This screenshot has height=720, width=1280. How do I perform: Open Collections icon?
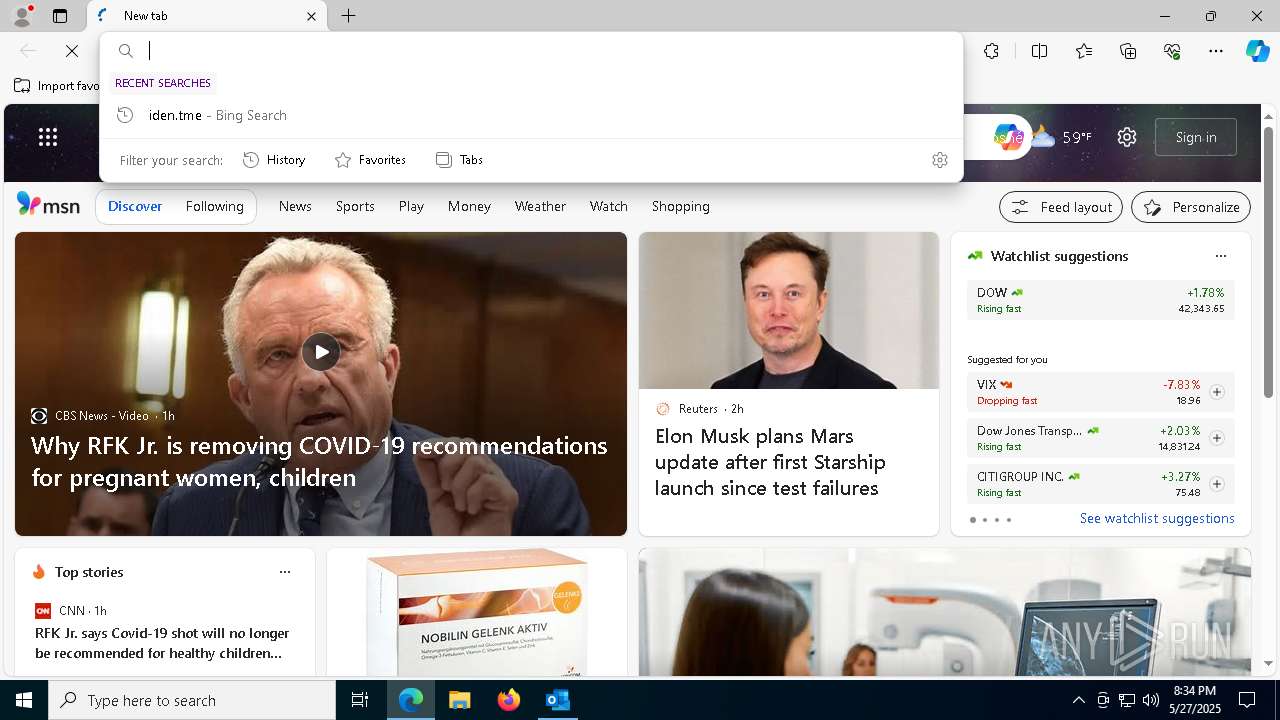coord(1128,51)
